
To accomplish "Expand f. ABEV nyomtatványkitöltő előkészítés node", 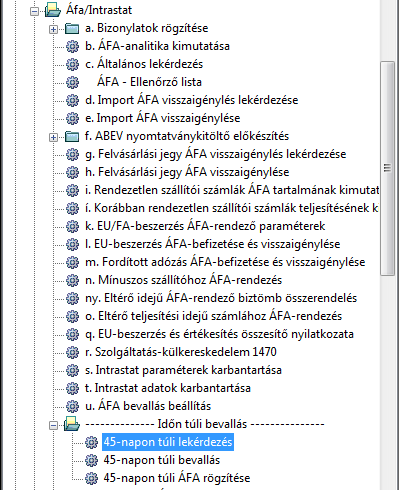I will tap(53, 137).
